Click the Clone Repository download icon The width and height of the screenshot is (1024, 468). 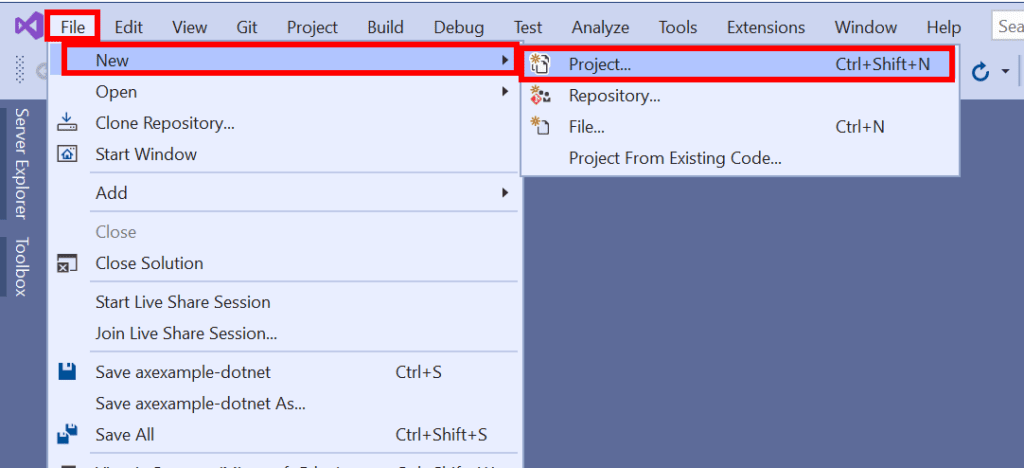click(x=67, y=123)
